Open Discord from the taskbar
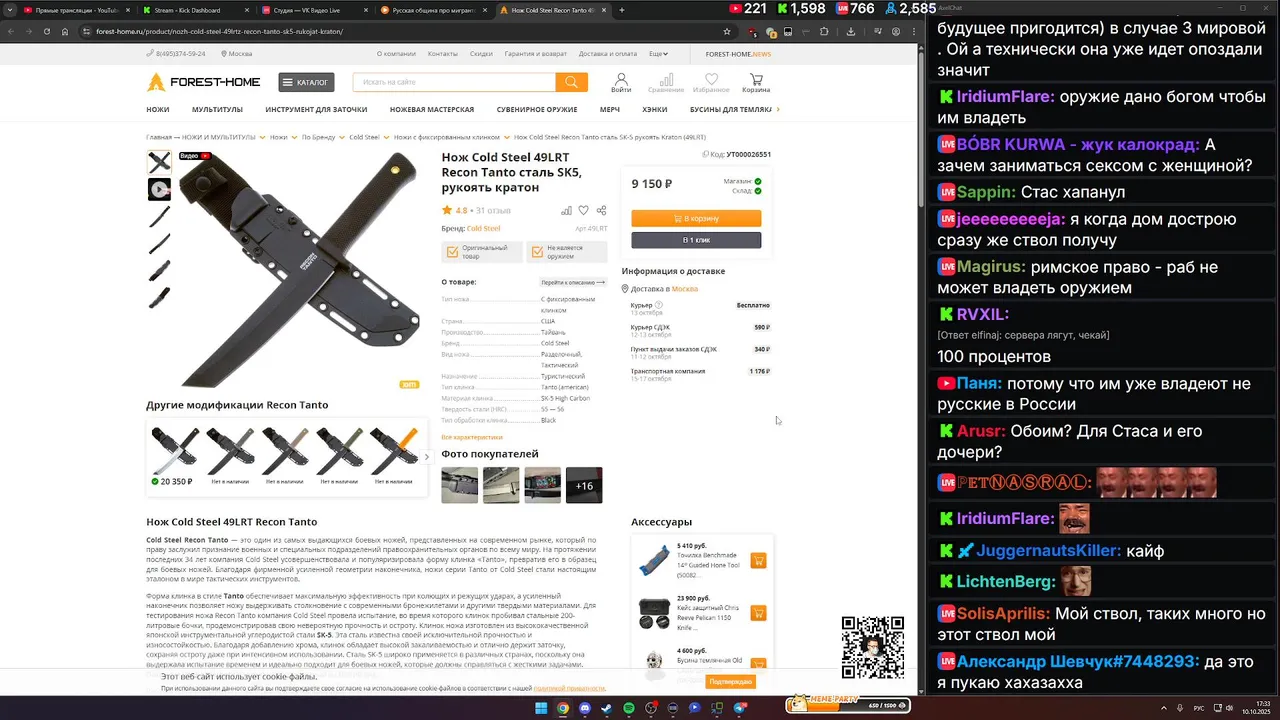 point(585,708)
